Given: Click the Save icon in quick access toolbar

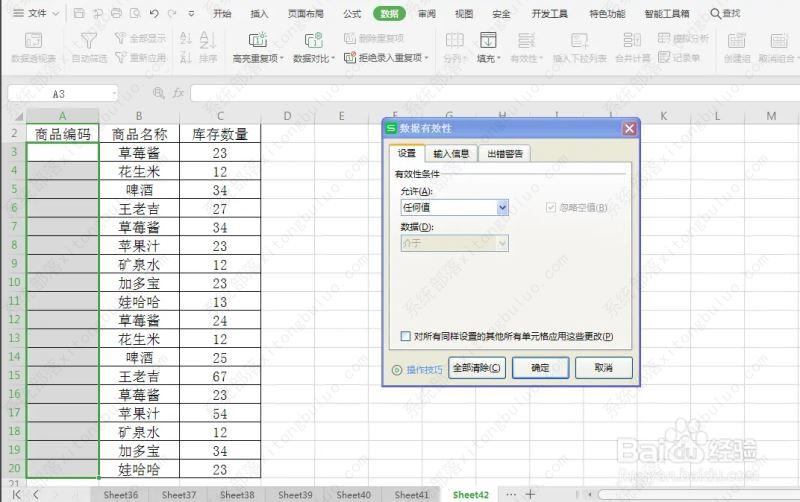Looking at the screenshot, I should pos(79,14).
